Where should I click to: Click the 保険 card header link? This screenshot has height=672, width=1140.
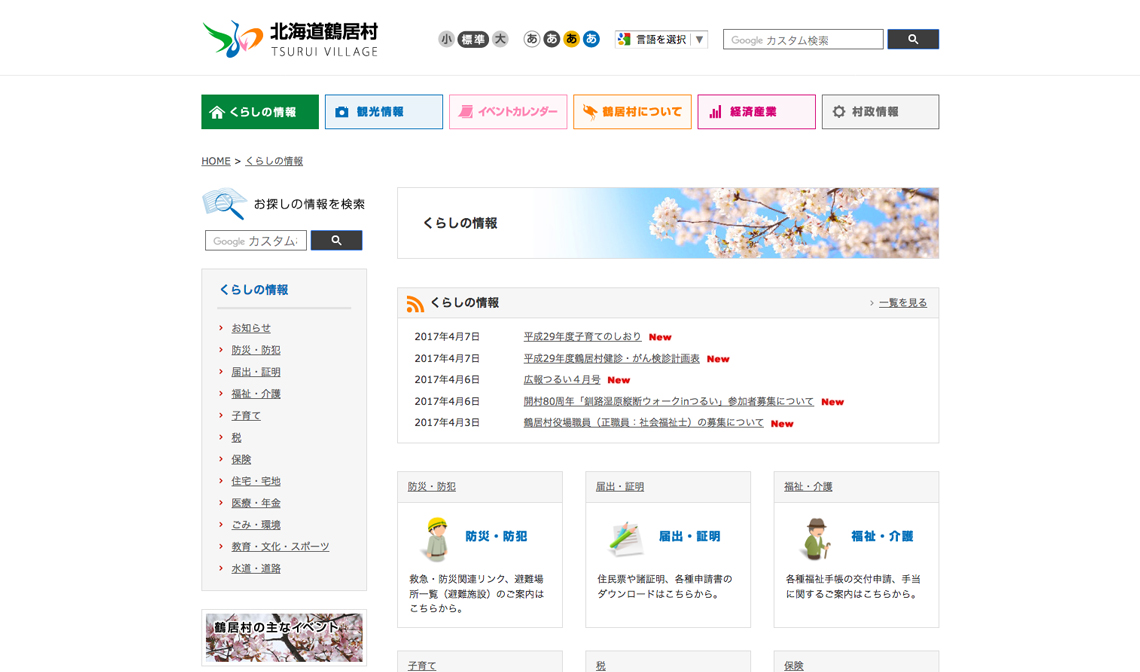[794, 665]
